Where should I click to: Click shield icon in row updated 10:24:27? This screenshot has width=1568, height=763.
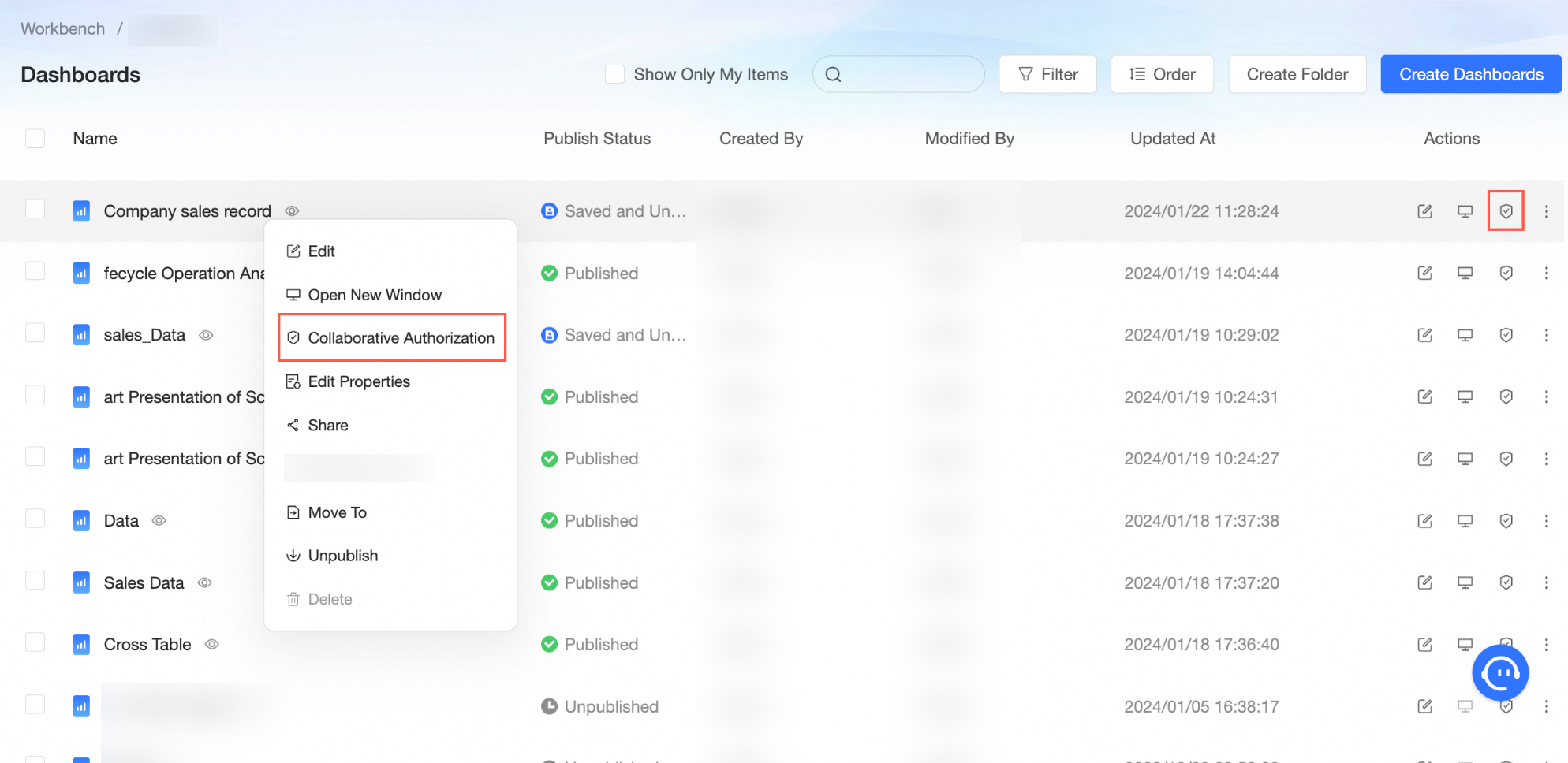(1506, 459)
